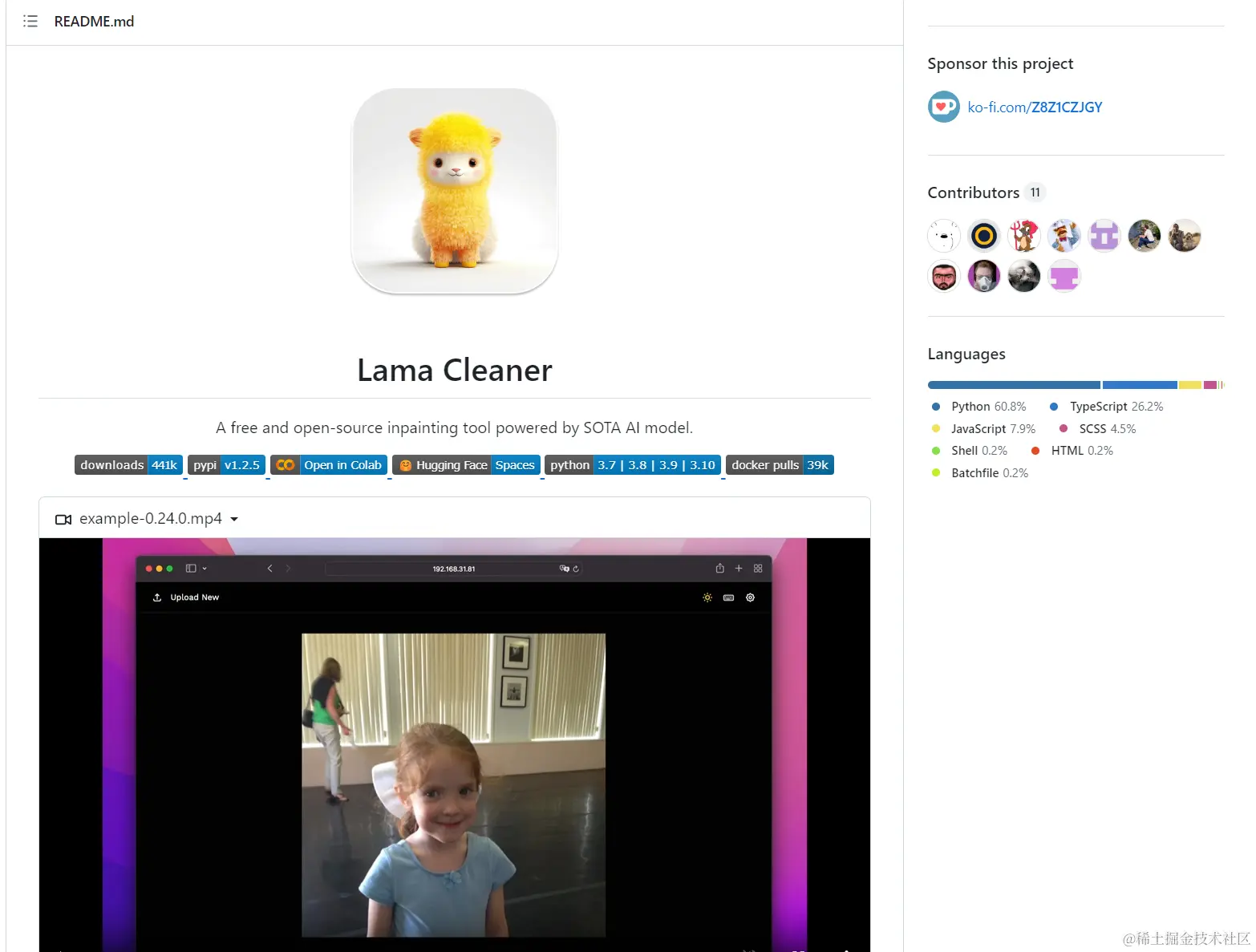1256x952 pixels.
Task: Open the red cartoon character contributor avatar
Action: point(1024,236)
